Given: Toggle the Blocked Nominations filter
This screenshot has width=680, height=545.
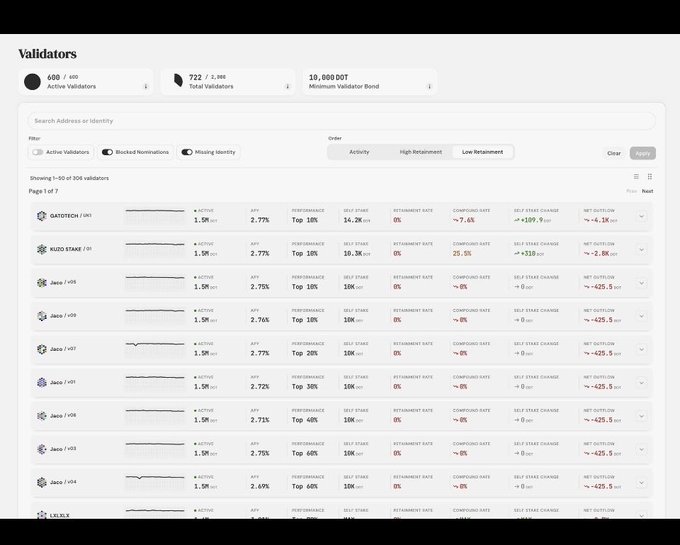Looking at the screenshot, I should [x=107, y=152].
